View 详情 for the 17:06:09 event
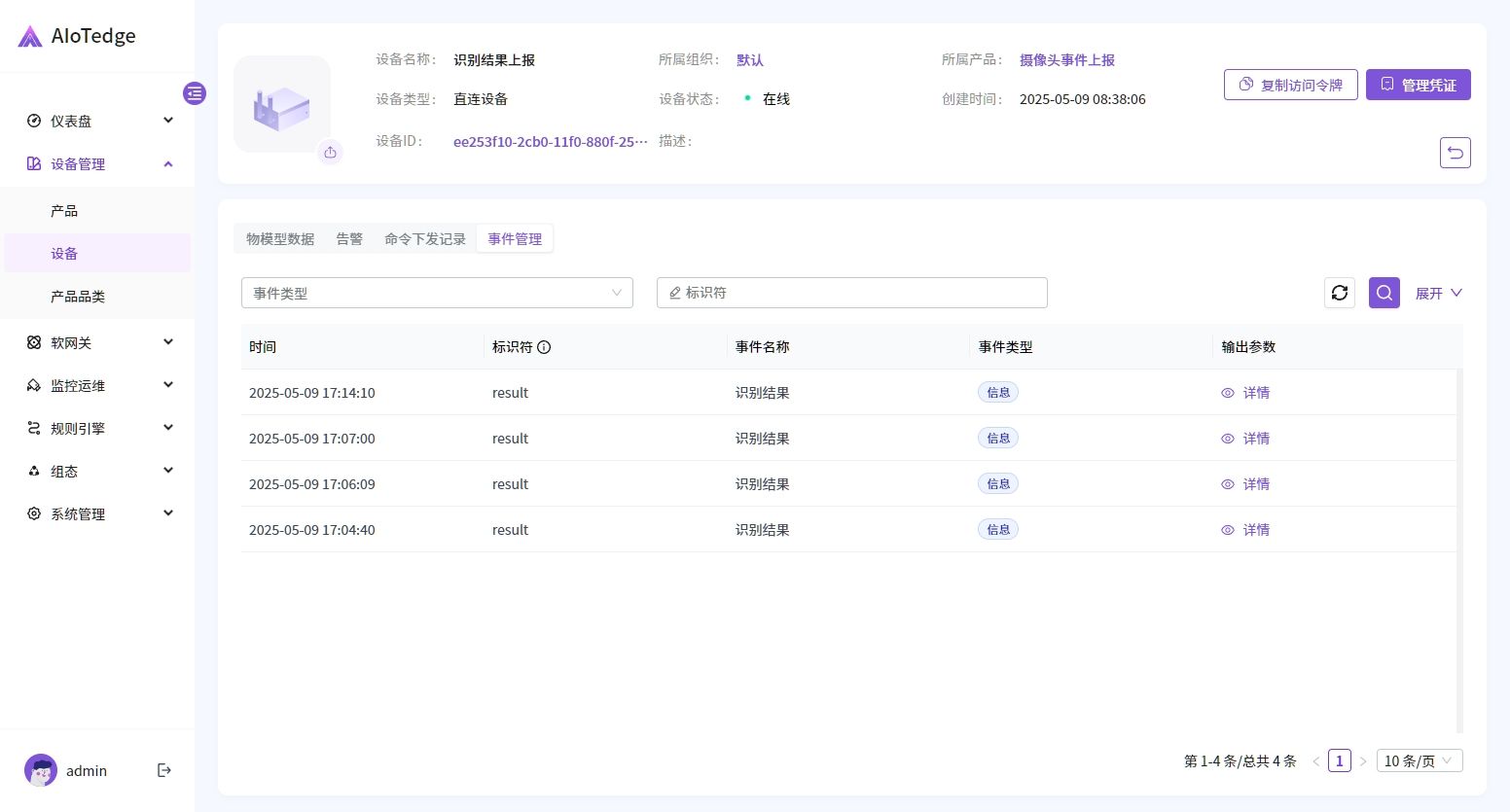 click(x=1245, y=484)
